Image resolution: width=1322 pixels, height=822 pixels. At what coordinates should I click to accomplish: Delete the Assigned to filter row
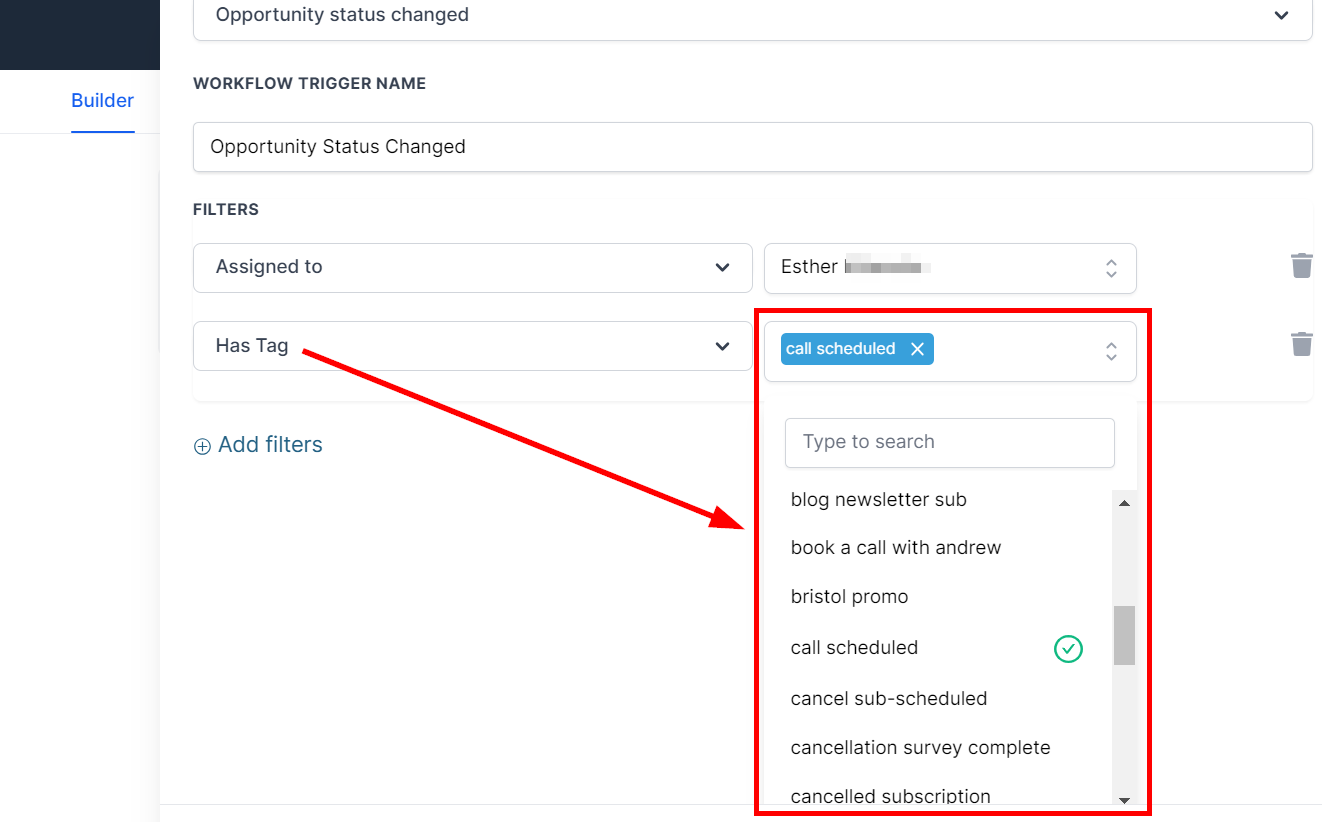coord(1301,266)
